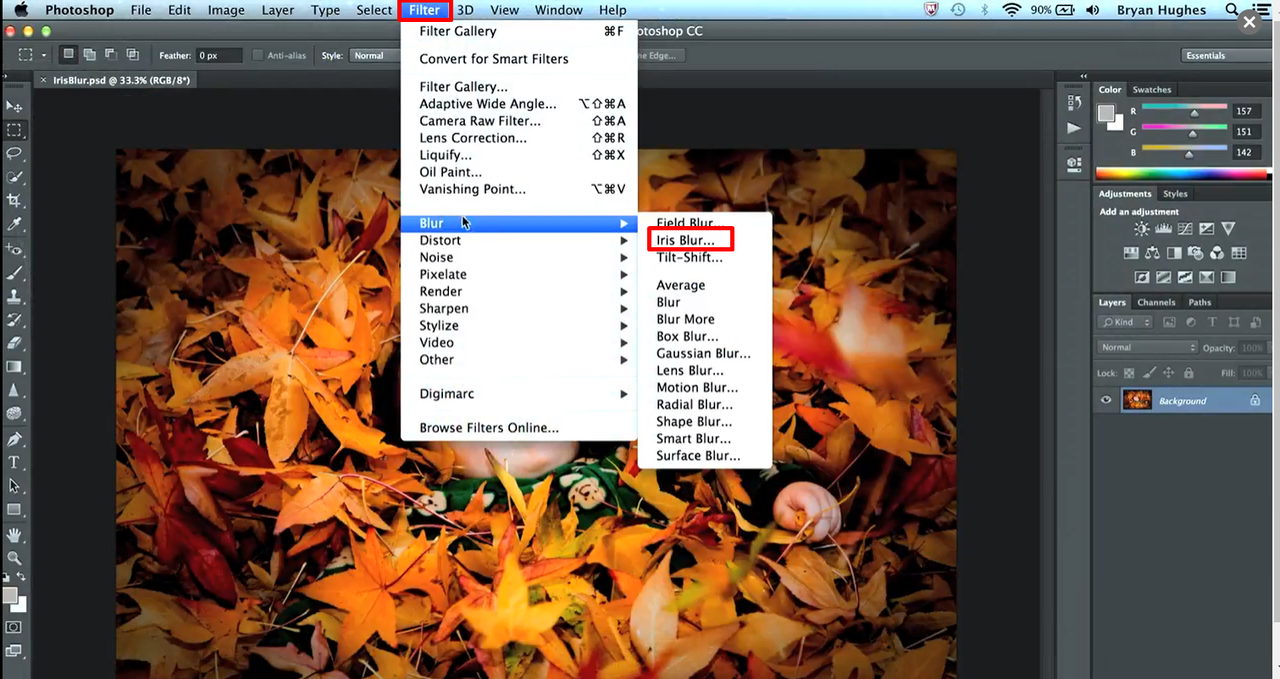Click the Feather input field
1280x679 pixels.
[x=219, y=56]
